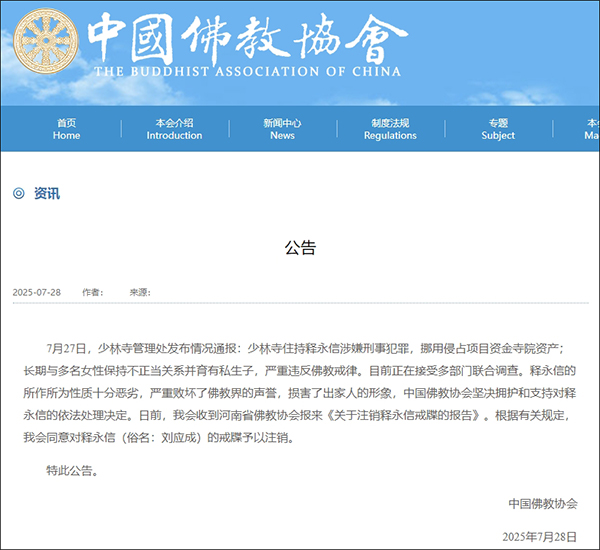Click the 作者 author label
The height and width of the screenshot is (550, 600).
pos(93,292)
